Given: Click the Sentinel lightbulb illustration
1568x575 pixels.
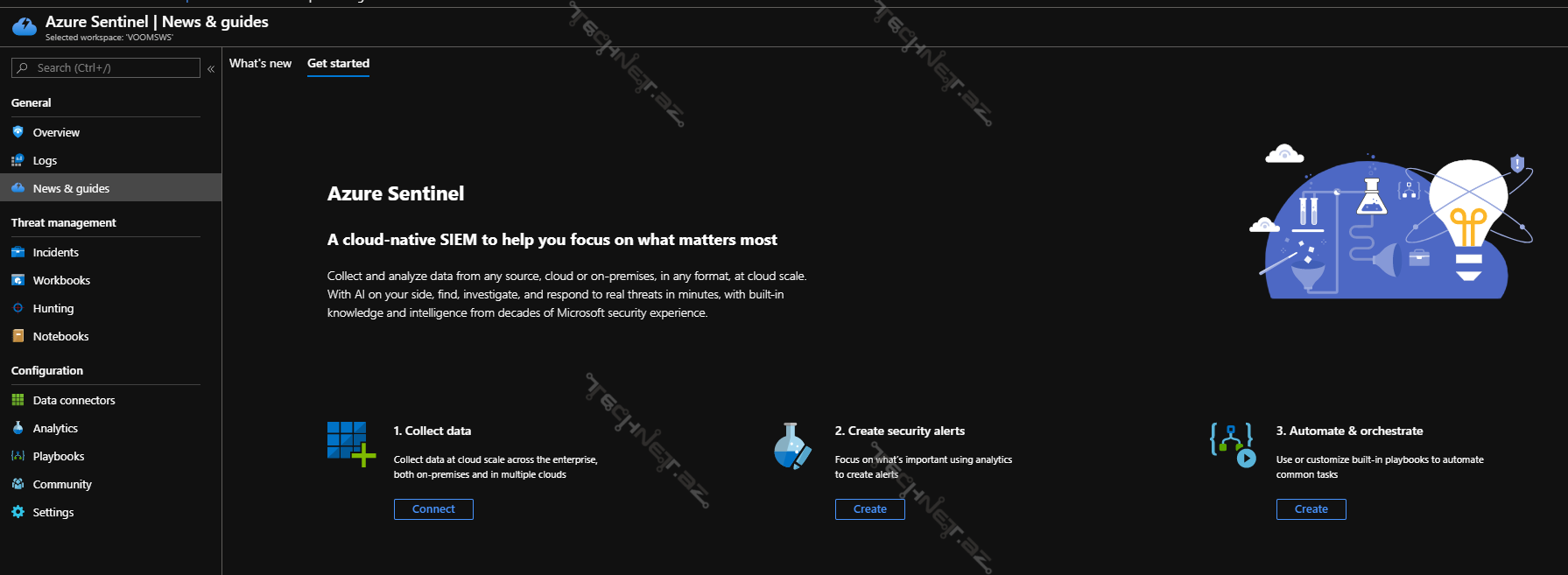Looking at the screenshot, I should [1392, 222].
